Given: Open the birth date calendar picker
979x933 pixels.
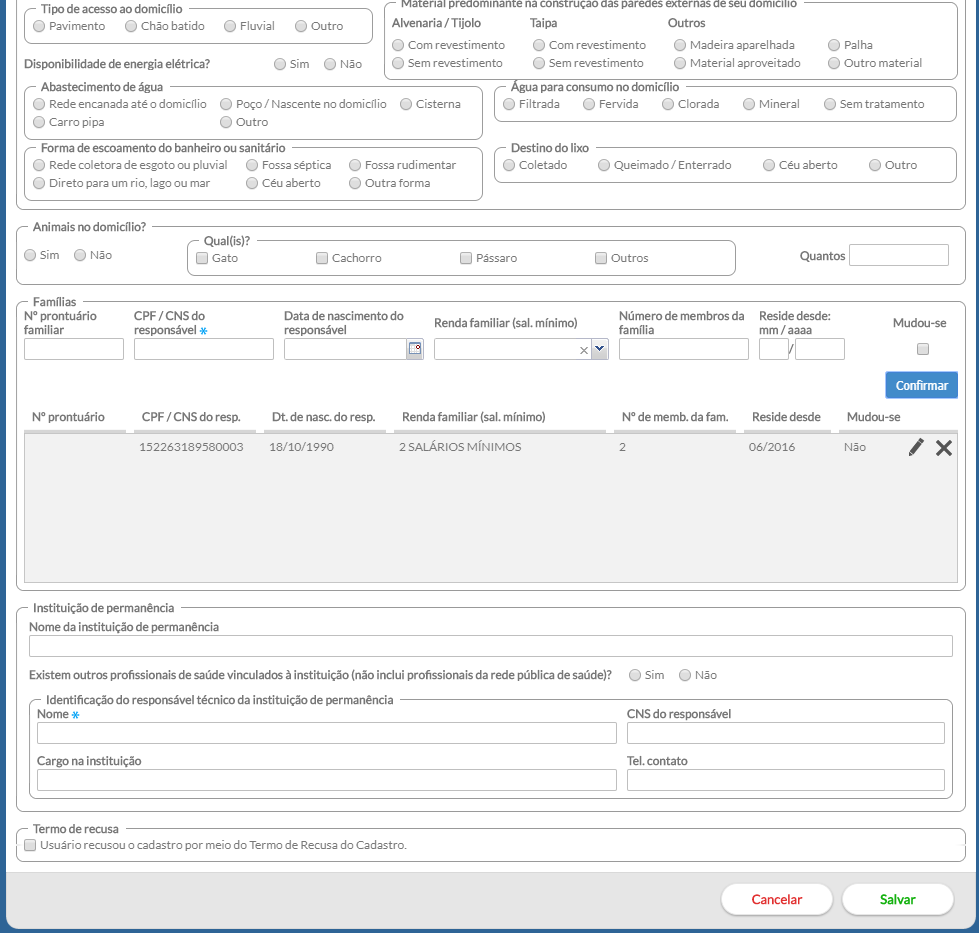Looking at the screenshot, I should pos(415,349).
